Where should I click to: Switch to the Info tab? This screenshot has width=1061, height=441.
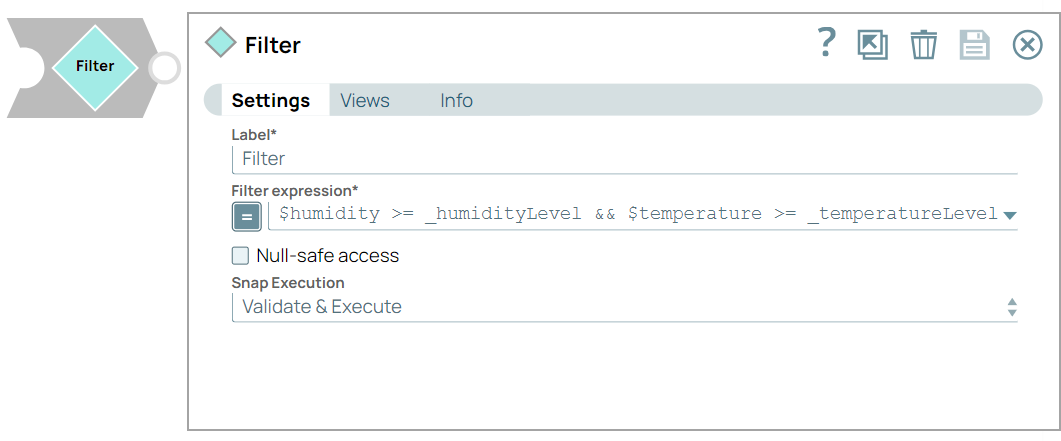tap(456, 101)
